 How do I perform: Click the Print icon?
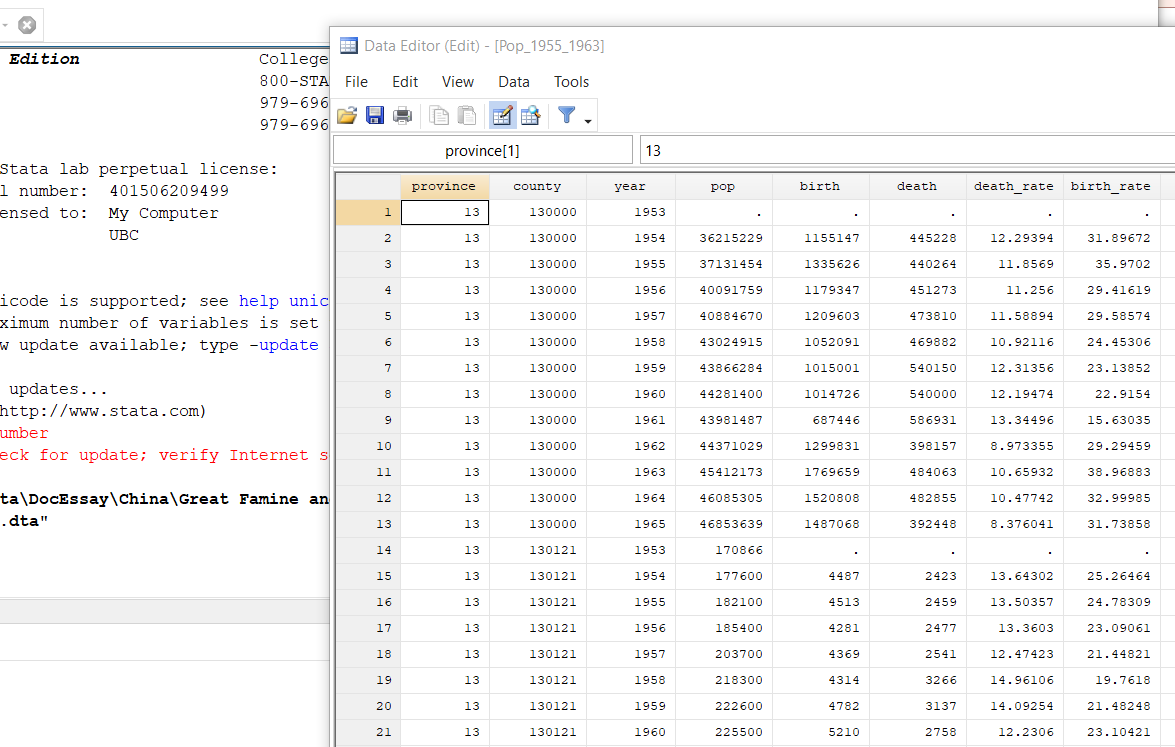[x=403, y=116]
